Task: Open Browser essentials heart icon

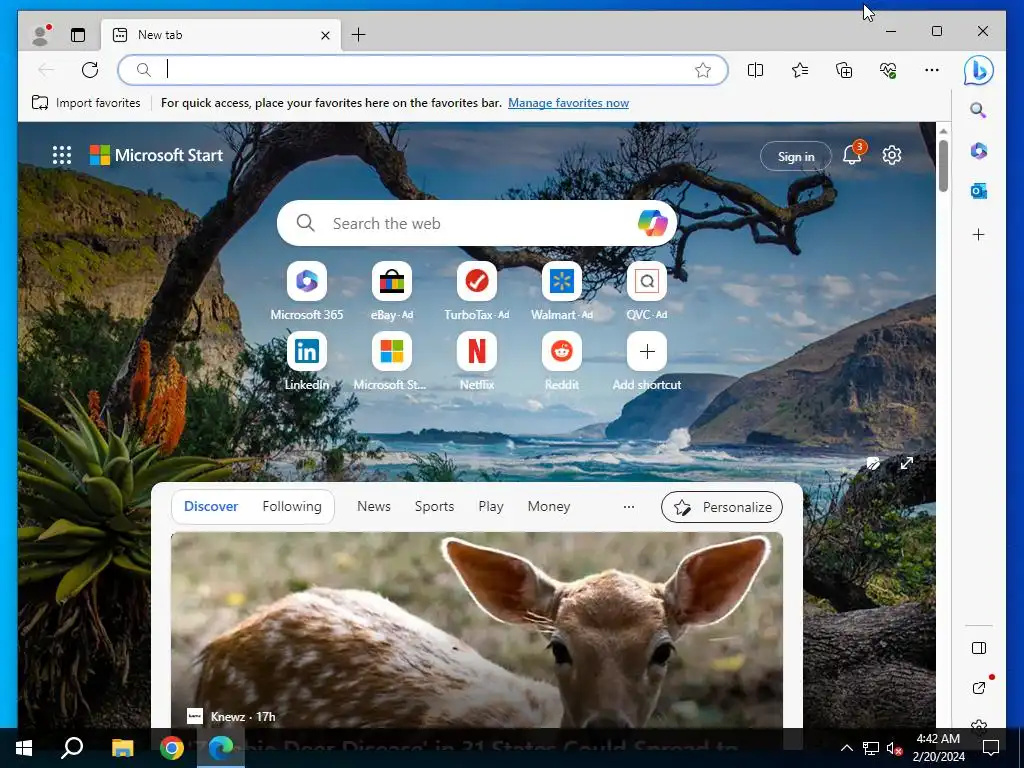Action: pos(888,70)
